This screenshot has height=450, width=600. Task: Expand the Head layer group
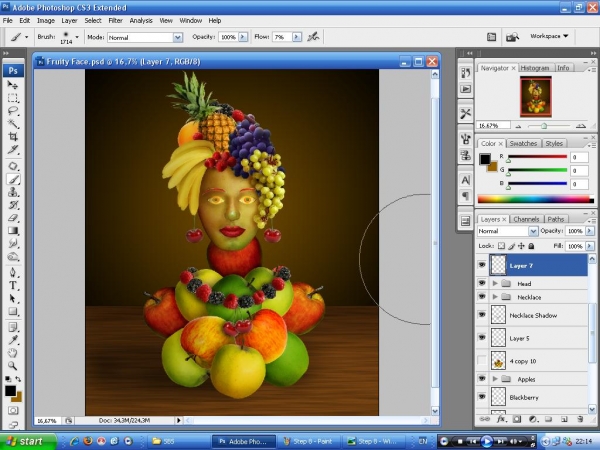coord(495,284)
